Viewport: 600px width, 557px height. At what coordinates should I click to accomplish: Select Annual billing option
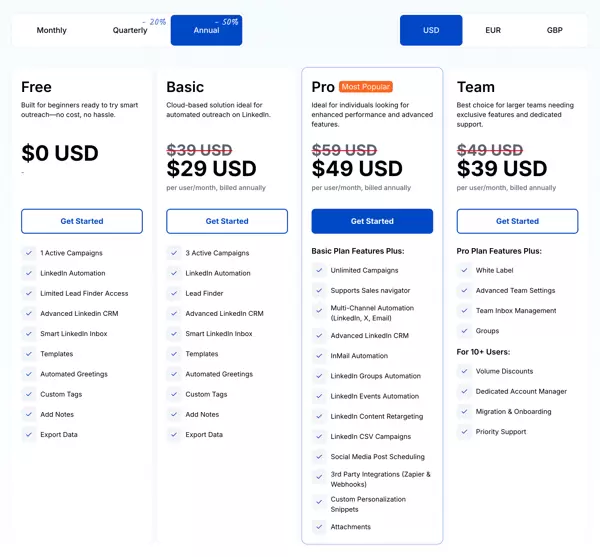click(x=206, y=30)
